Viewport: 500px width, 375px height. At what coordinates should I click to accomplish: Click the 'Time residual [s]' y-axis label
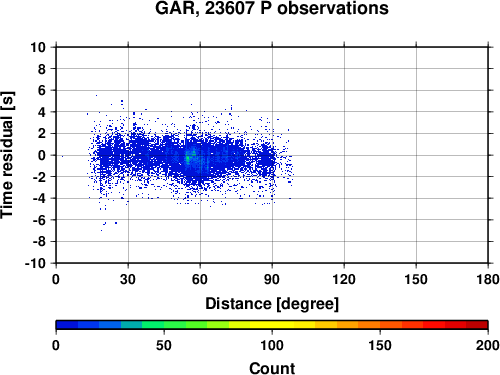coord(7,155)
